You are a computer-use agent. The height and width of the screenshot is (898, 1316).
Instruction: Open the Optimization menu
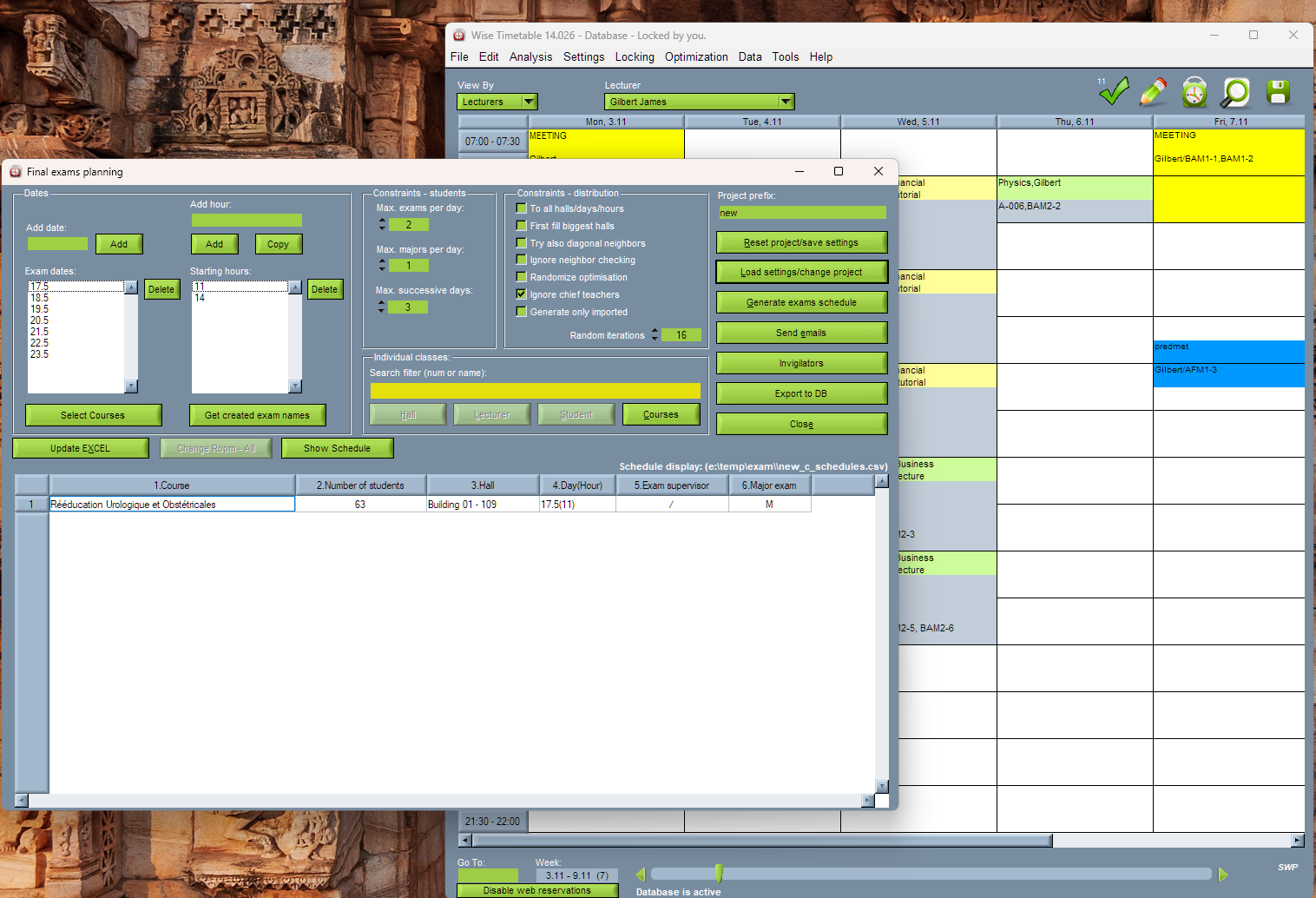[695, 57]
